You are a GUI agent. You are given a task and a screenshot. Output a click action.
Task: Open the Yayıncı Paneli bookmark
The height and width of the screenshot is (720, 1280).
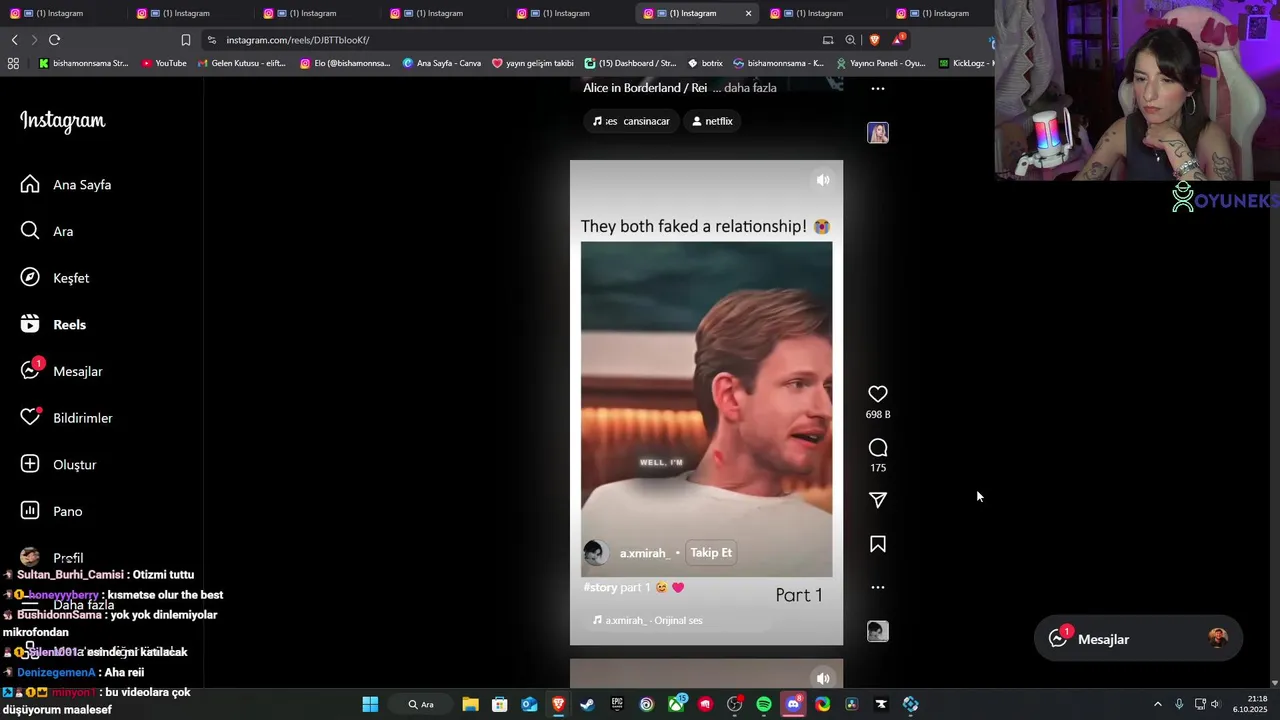(880, 63)
